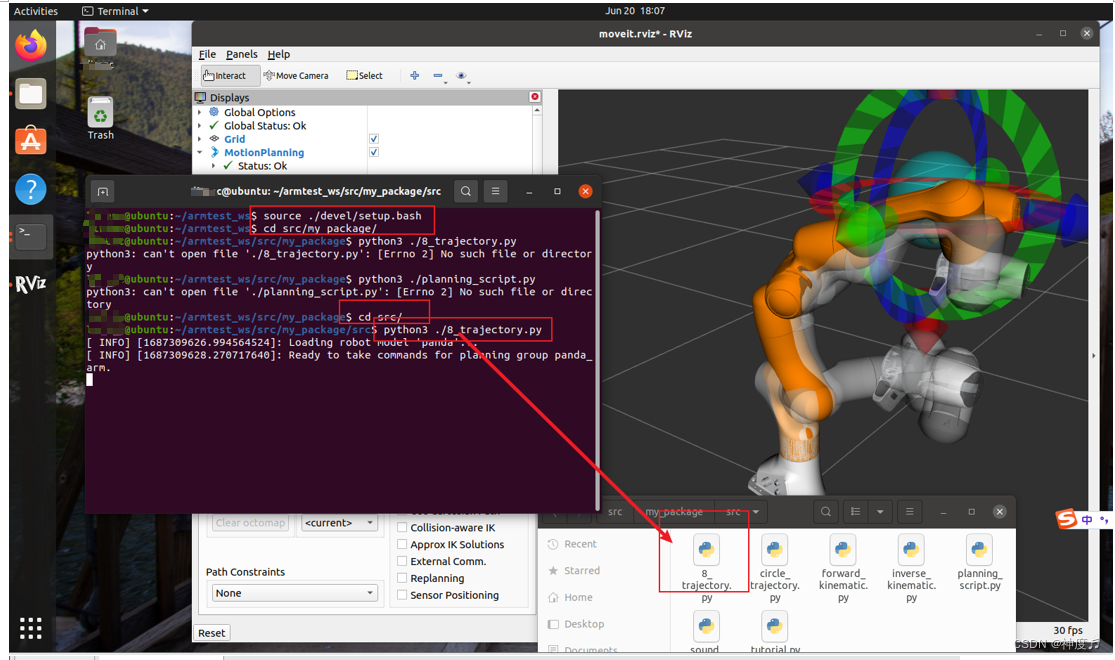
Task: Toggle the Grid display checkbox
Action: (374, 139)
